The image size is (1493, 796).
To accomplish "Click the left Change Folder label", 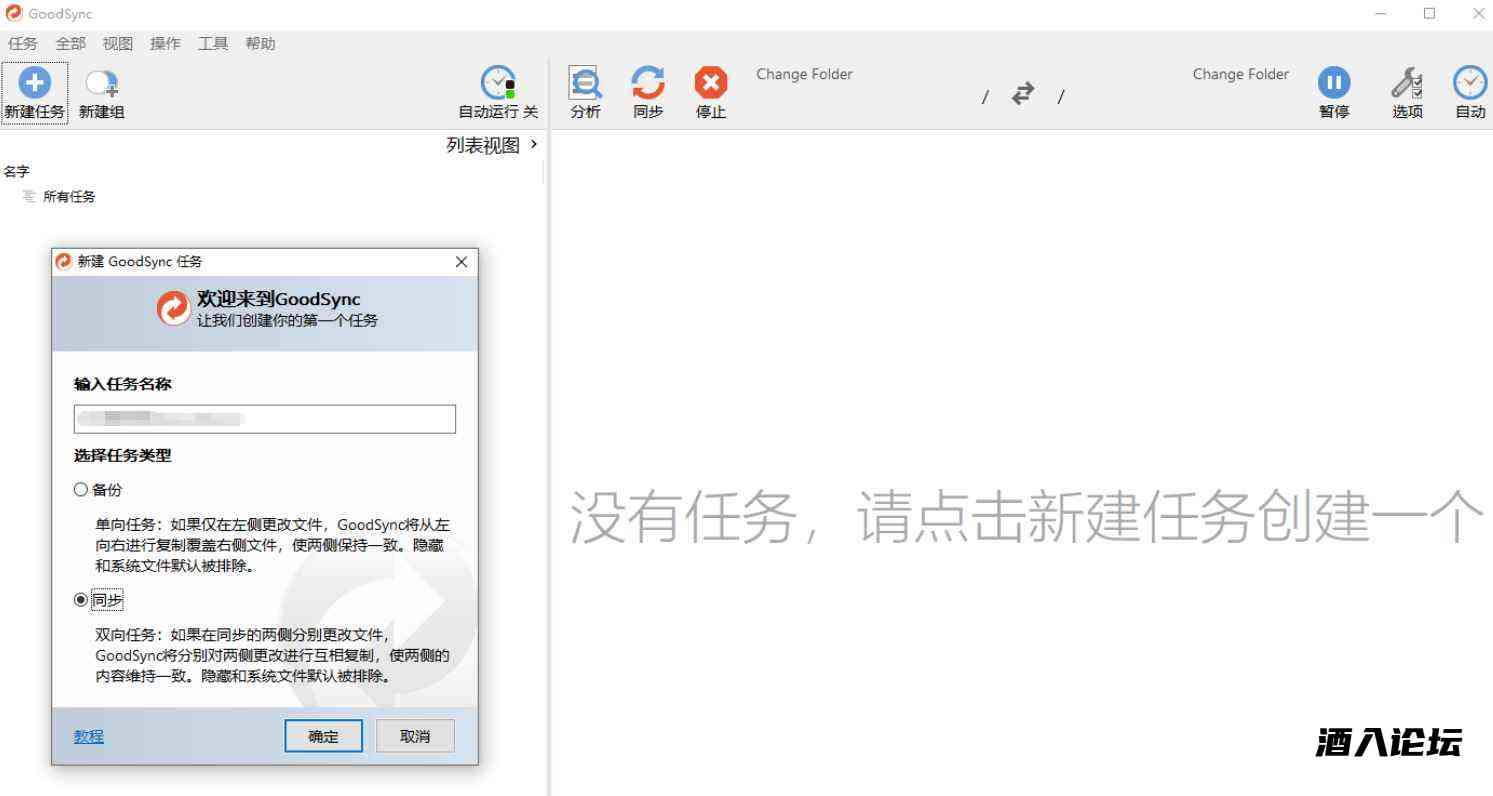I will tap(804, 74).
